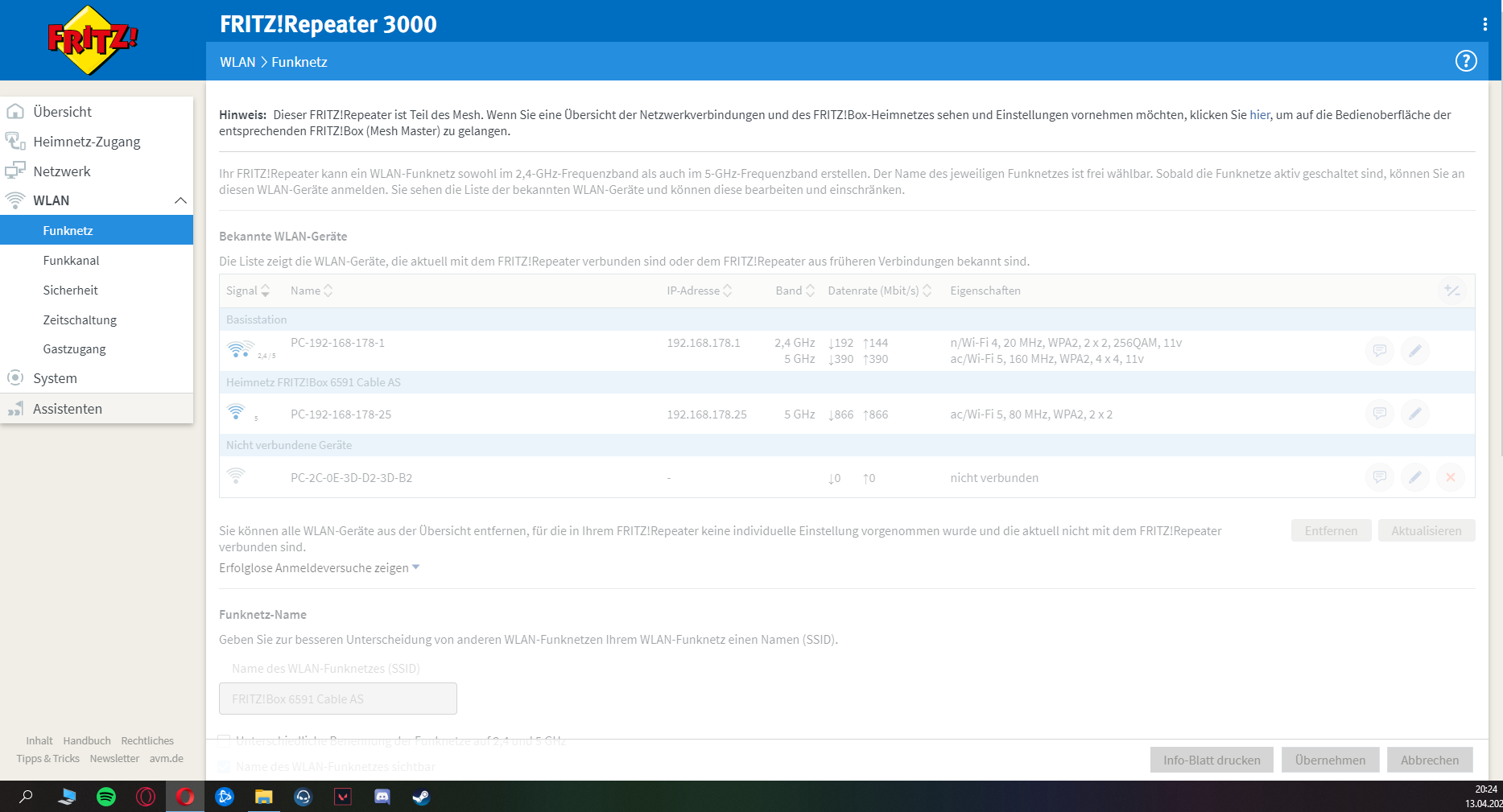Click the plus/minus column settings icon
This screenshot has width=1503, height=812.
[1451, 291]
